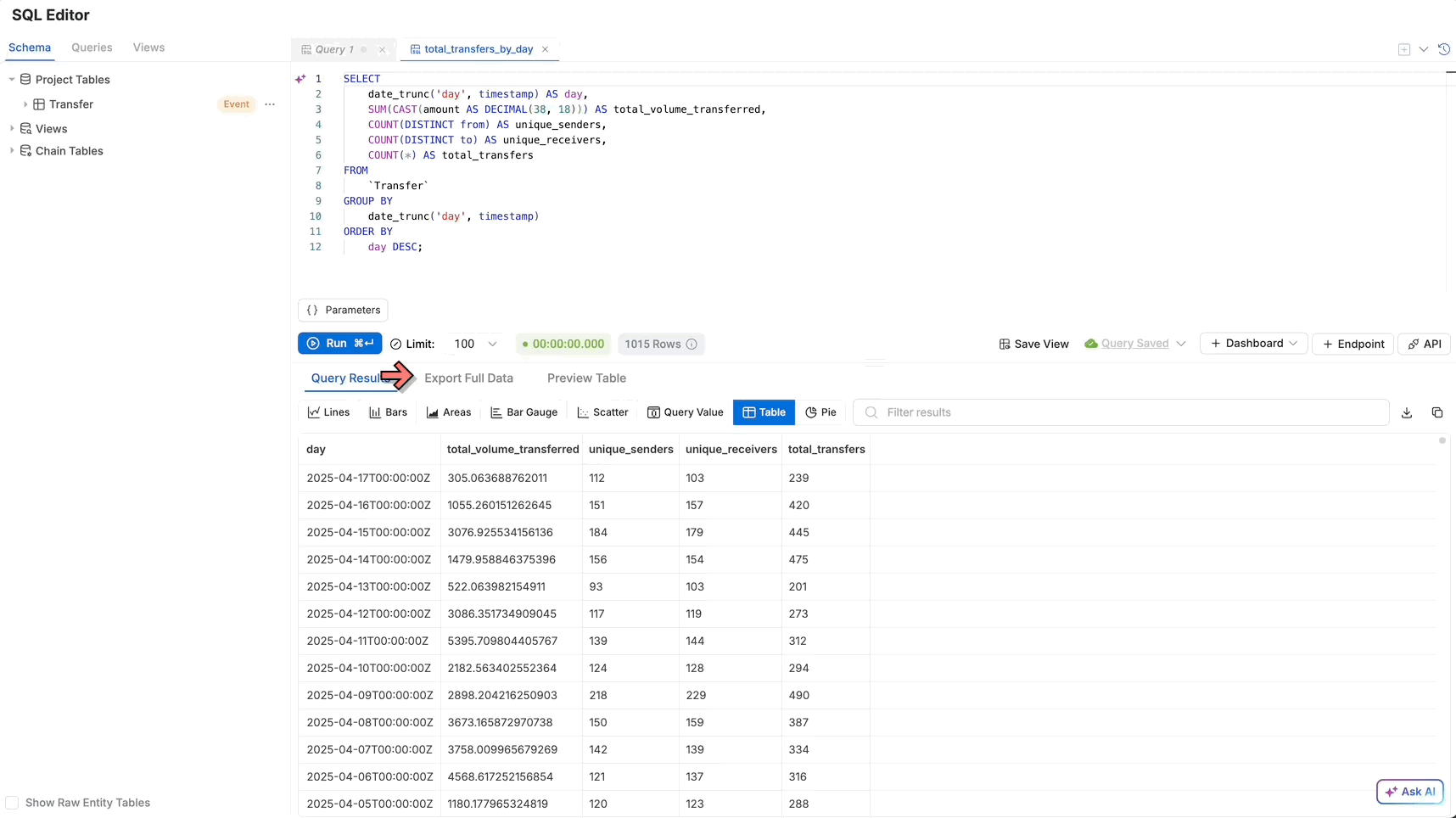Screen dimensions: 1456x818
Task: Open the tabs list chevron
Action: pyautogui.click(x=1424, y=49)
